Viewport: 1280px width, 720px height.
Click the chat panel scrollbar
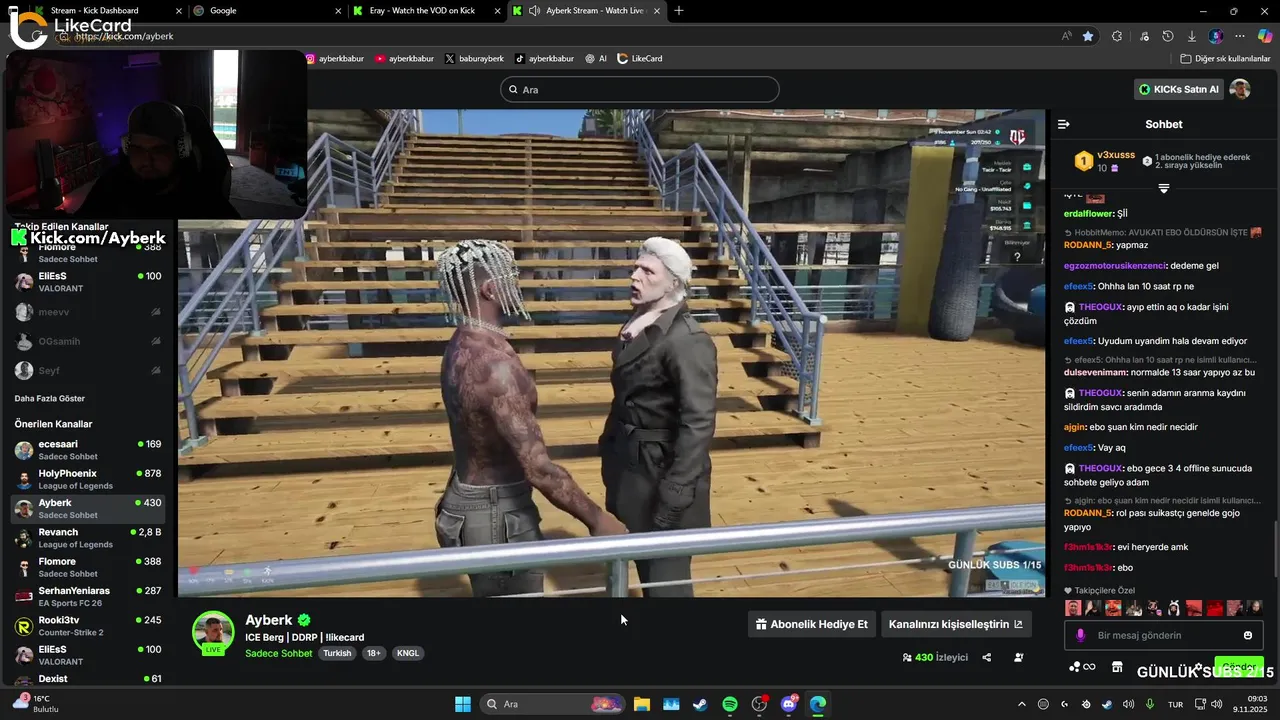tap(1276, 548)
